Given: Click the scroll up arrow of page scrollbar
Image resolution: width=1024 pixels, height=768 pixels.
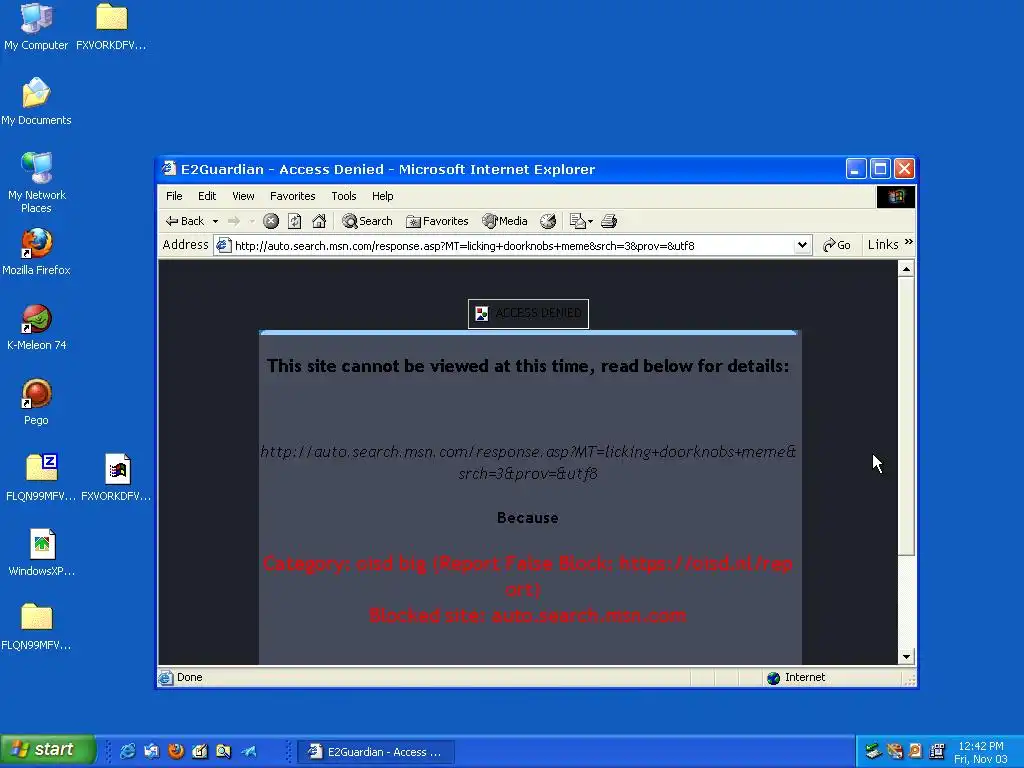Looking at the screenshot, I should point(906,269).
